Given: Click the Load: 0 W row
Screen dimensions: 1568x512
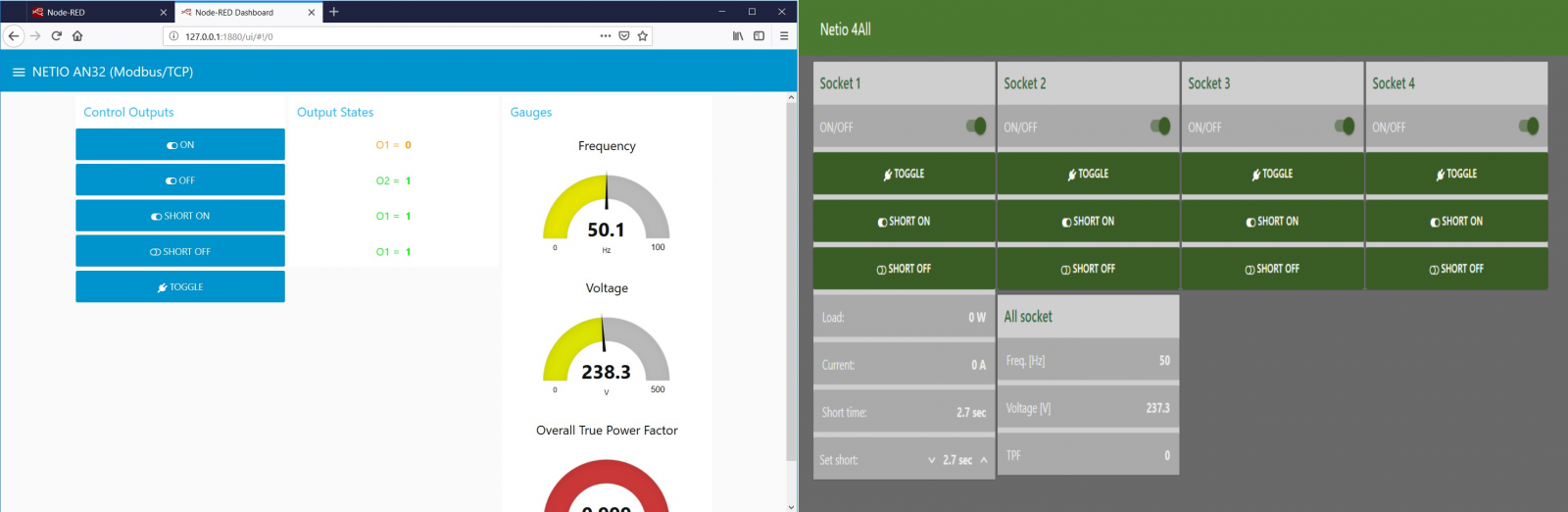Looking at the screenshot, I should 904,317.
